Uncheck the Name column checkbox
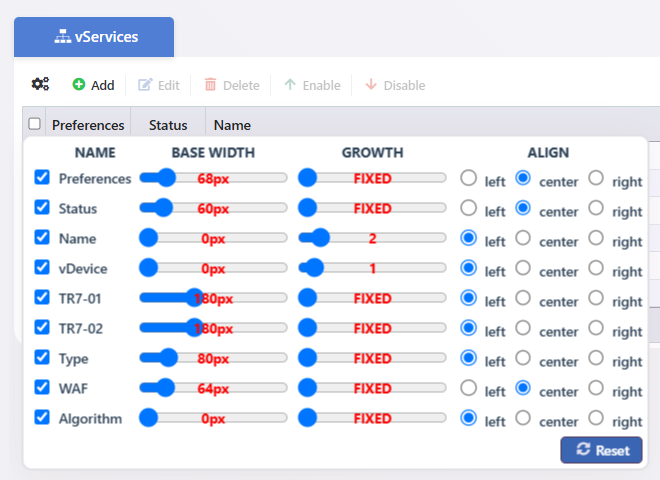The image size is (660, 480). click(42, 237)
